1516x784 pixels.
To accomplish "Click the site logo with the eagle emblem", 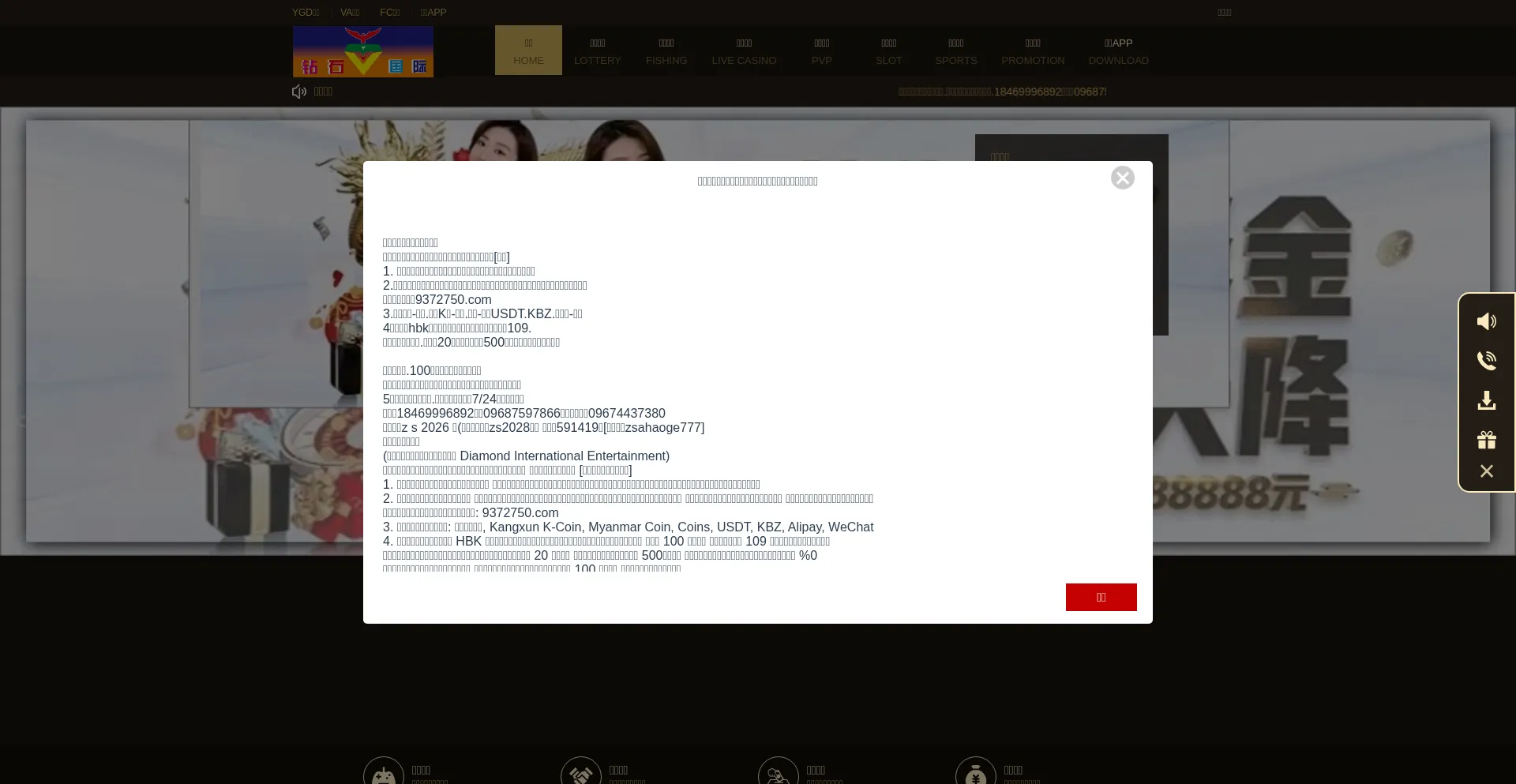I will coord(363,51).
